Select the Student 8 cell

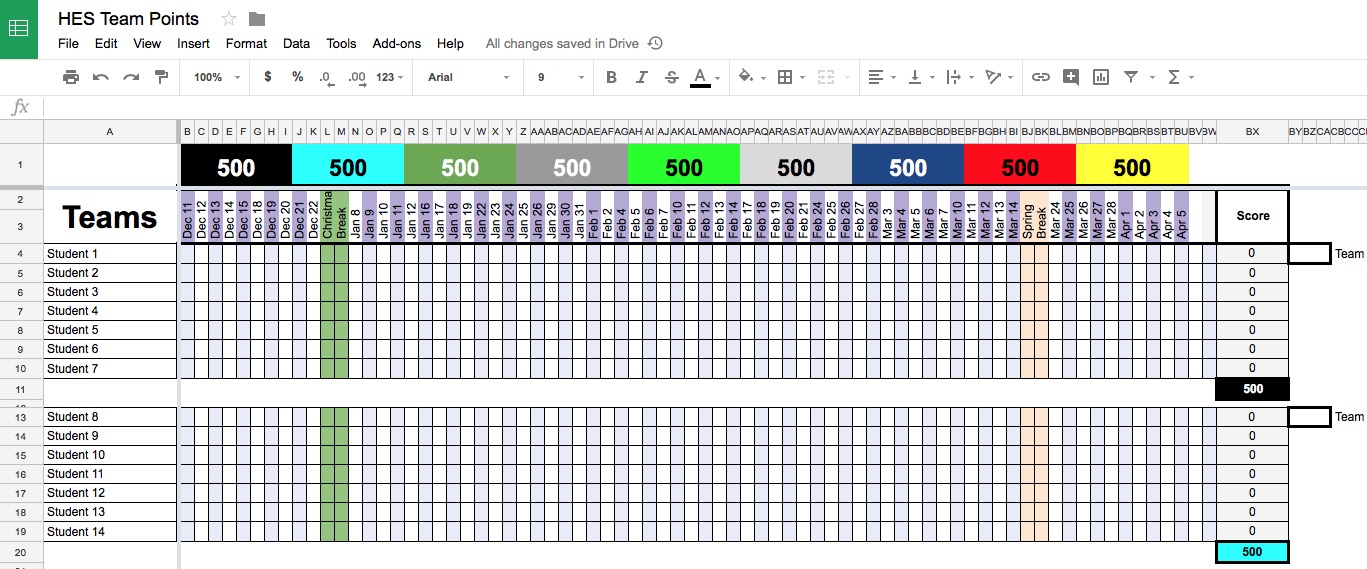tap(110, 417)
